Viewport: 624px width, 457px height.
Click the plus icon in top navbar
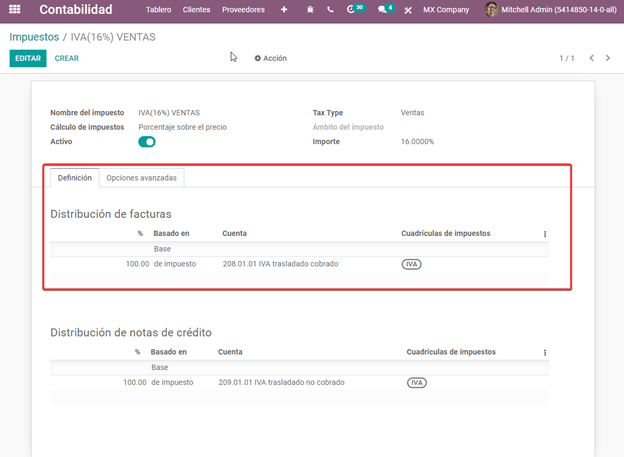[284, 10]
